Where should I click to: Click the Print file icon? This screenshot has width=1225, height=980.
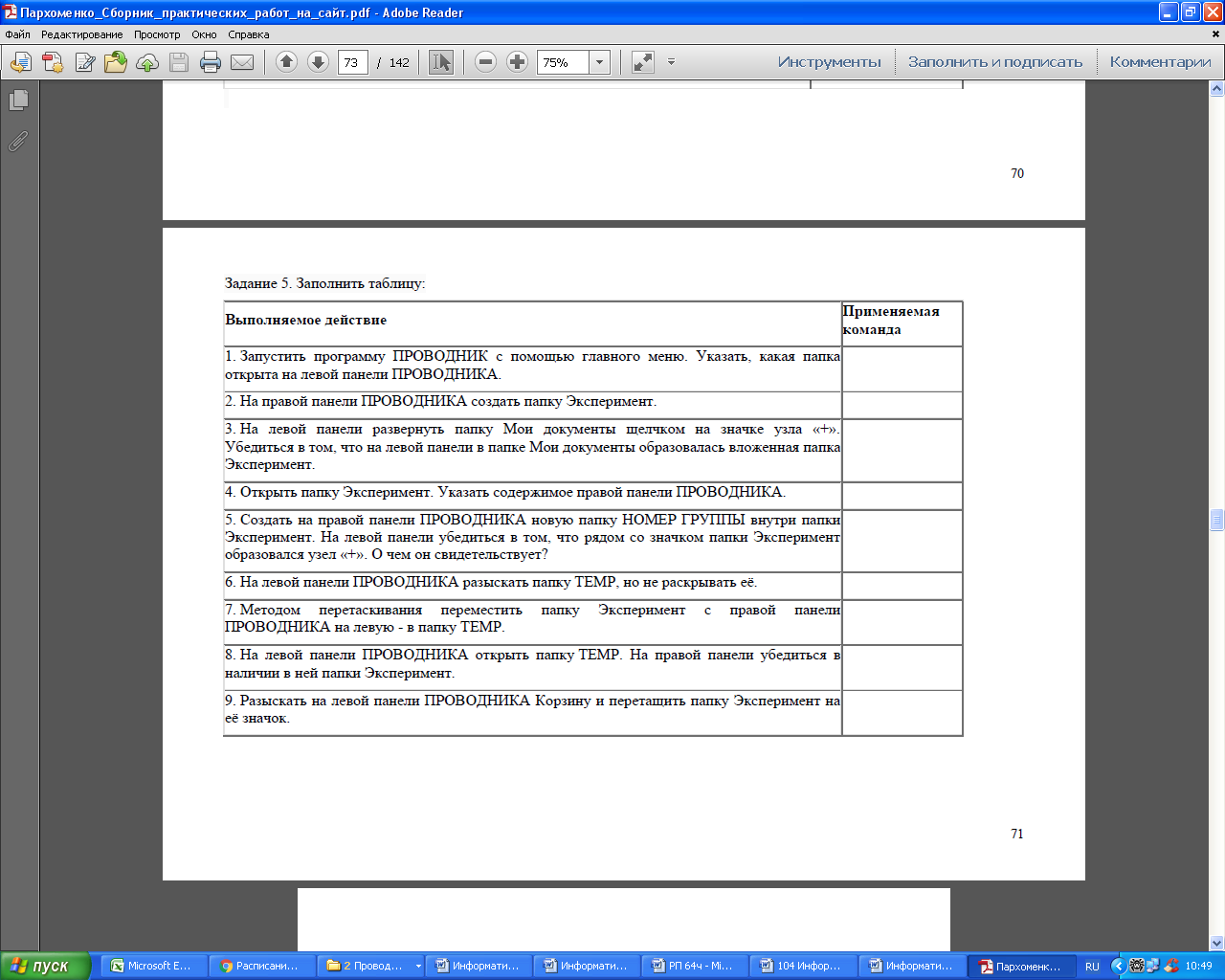[x=211, y=62]
